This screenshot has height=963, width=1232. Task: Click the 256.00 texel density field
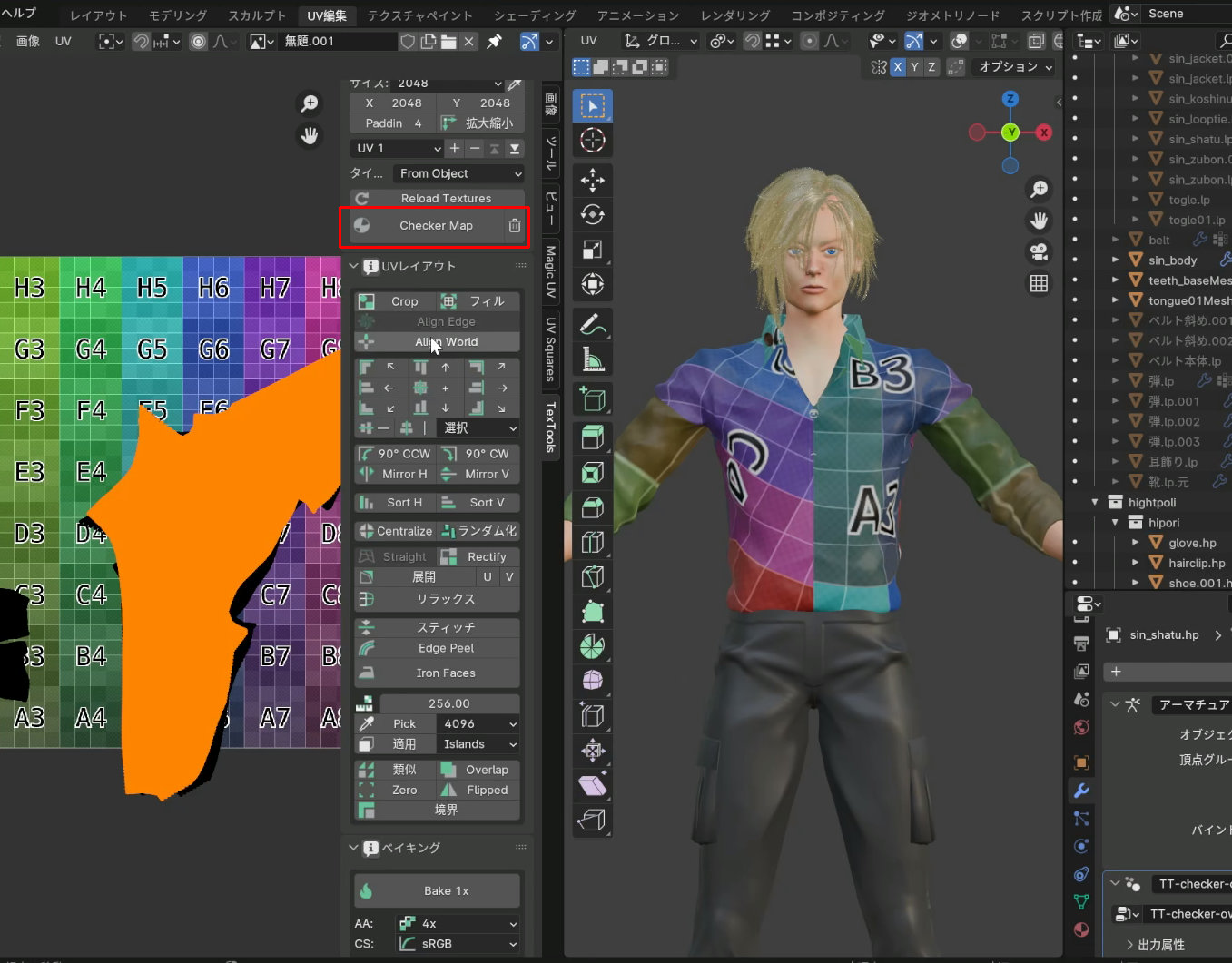(x=449, y=703)
